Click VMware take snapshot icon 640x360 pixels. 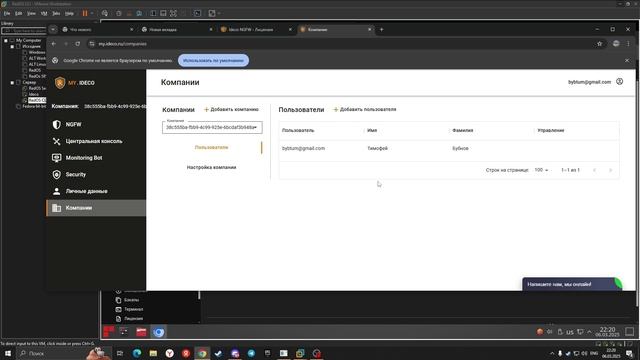pos(119,13)
